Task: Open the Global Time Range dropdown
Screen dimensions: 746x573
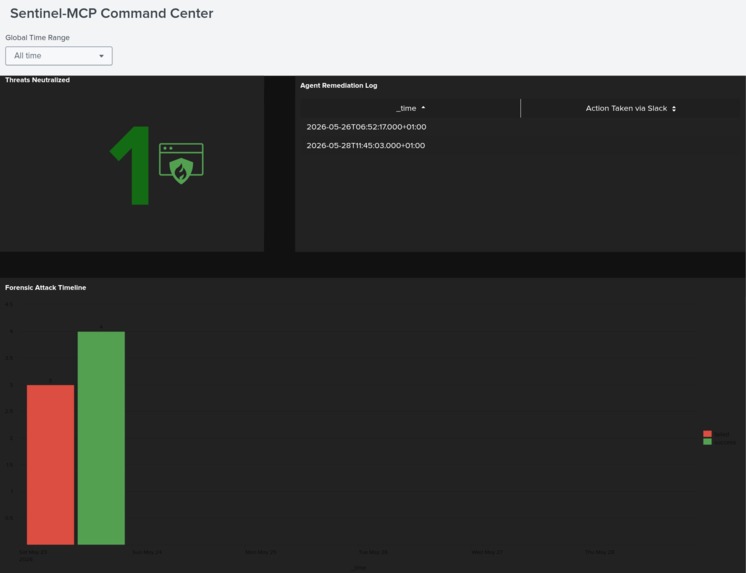Action: pos(59,56)
